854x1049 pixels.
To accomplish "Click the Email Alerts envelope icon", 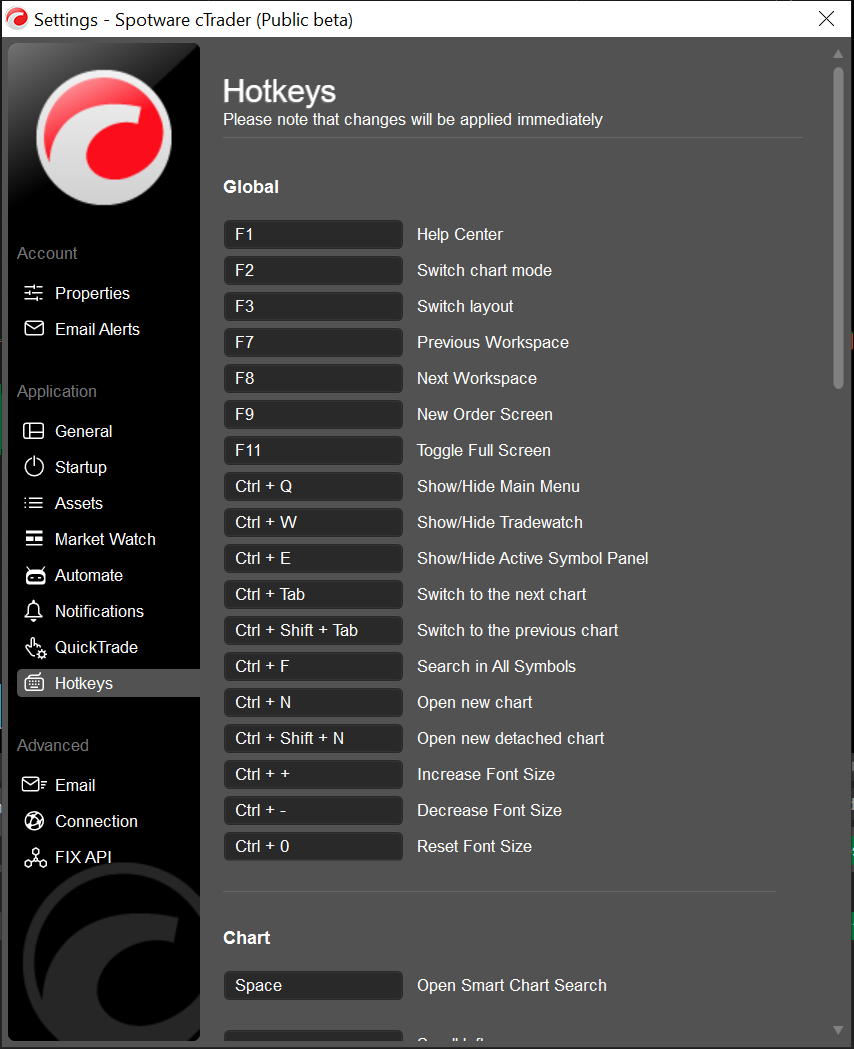I will coord(34,329).
